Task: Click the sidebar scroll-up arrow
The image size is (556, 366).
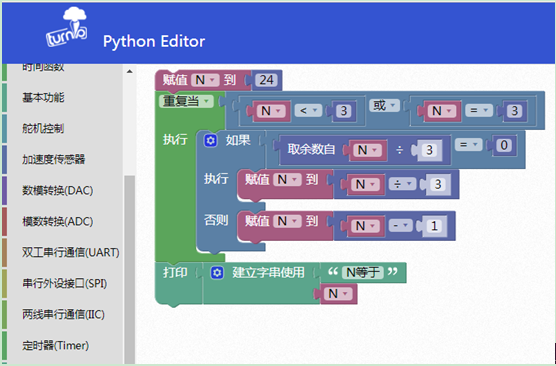Action: (x=129, y=71)
